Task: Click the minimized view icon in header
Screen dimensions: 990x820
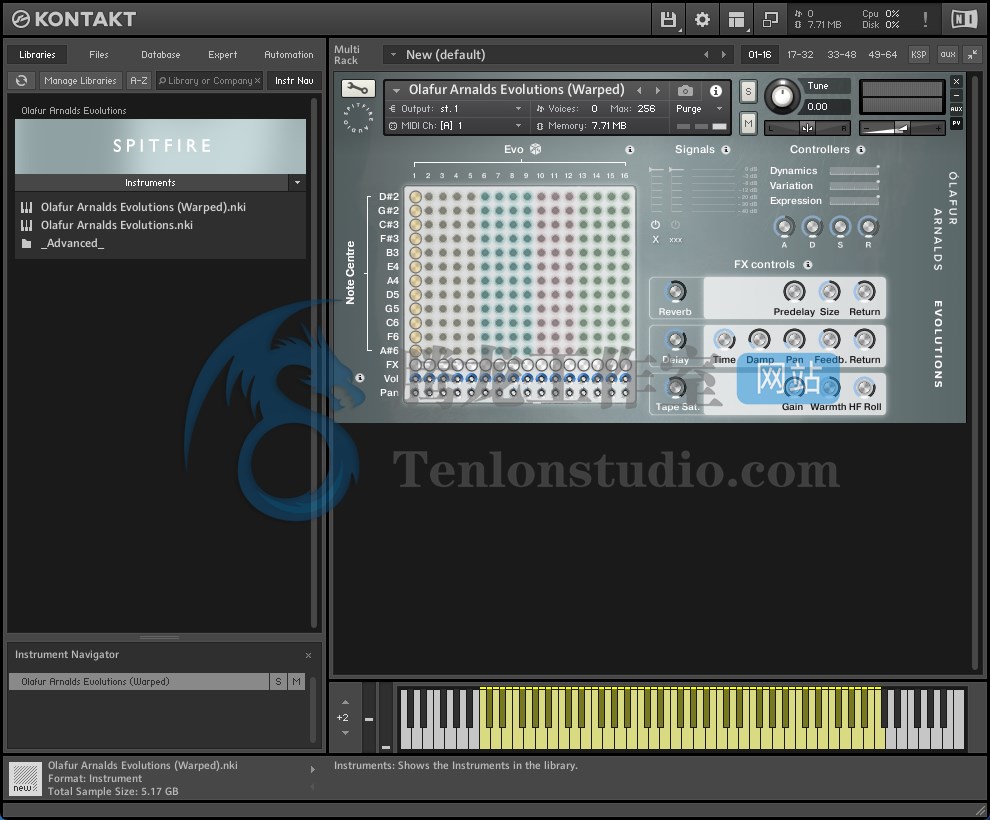Action: [770, 20]
